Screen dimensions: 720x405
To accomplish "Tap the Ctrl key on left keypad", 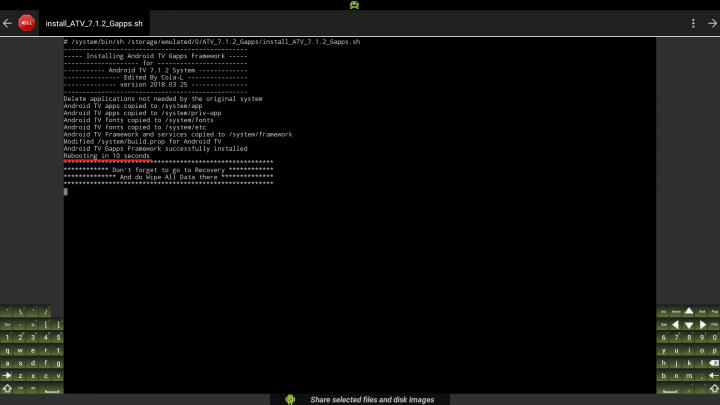I will (19, 388).
